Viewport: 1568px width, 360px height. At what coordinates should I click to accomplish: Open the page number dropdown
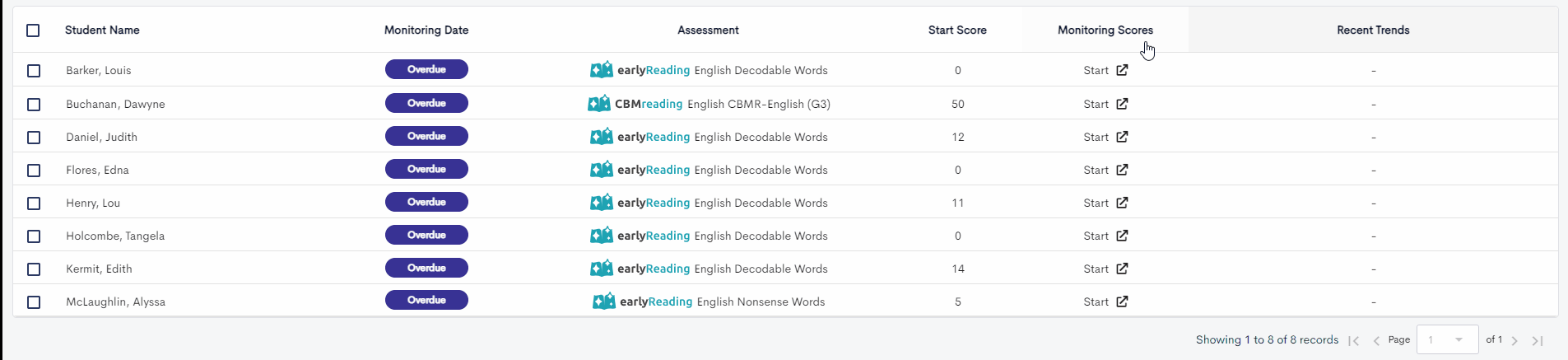coord(1446,339)
